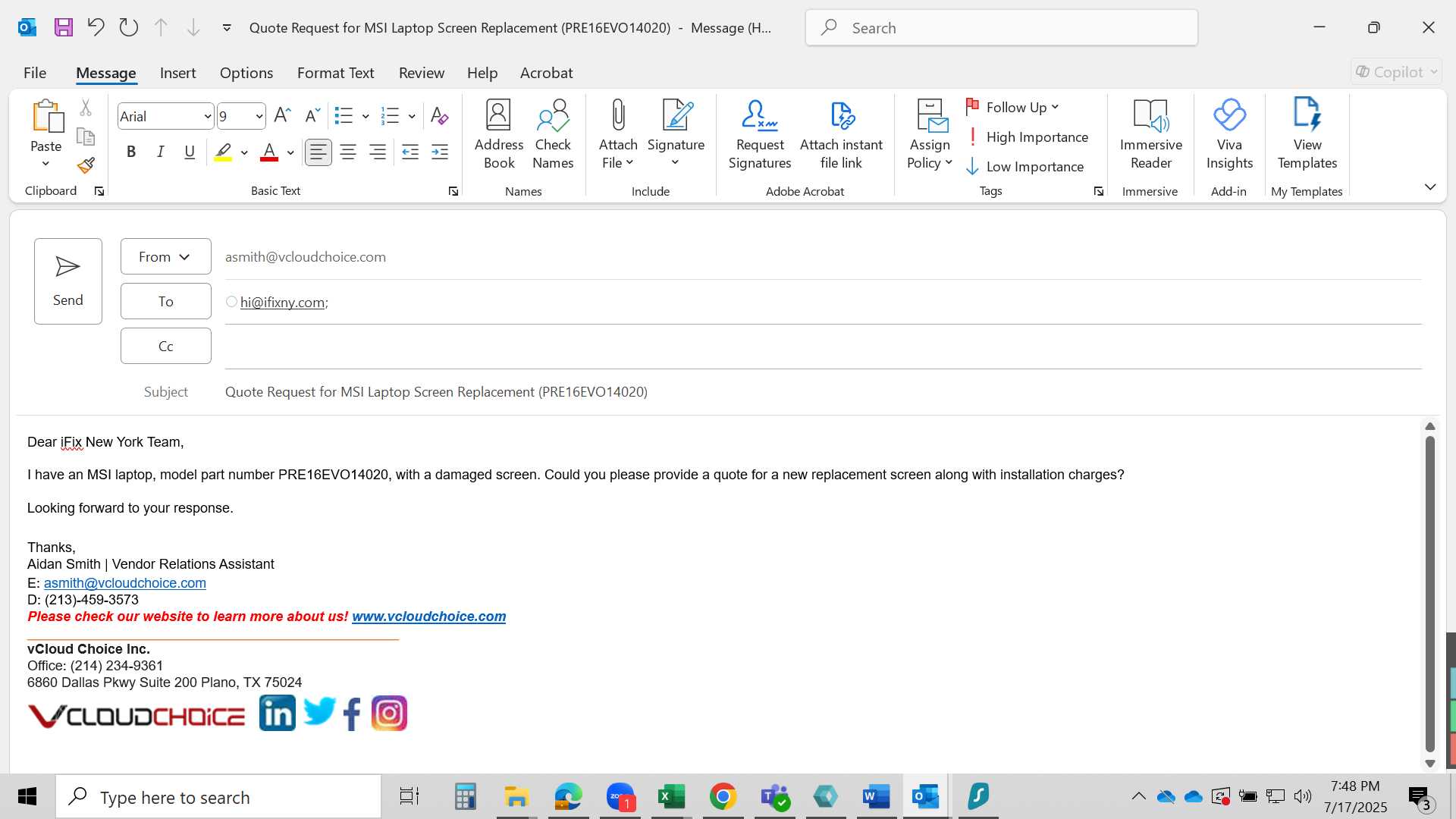The height and width of the screenshot is (819, 1456).
Task: Toggle italic formatting
Action: (161, 152)
